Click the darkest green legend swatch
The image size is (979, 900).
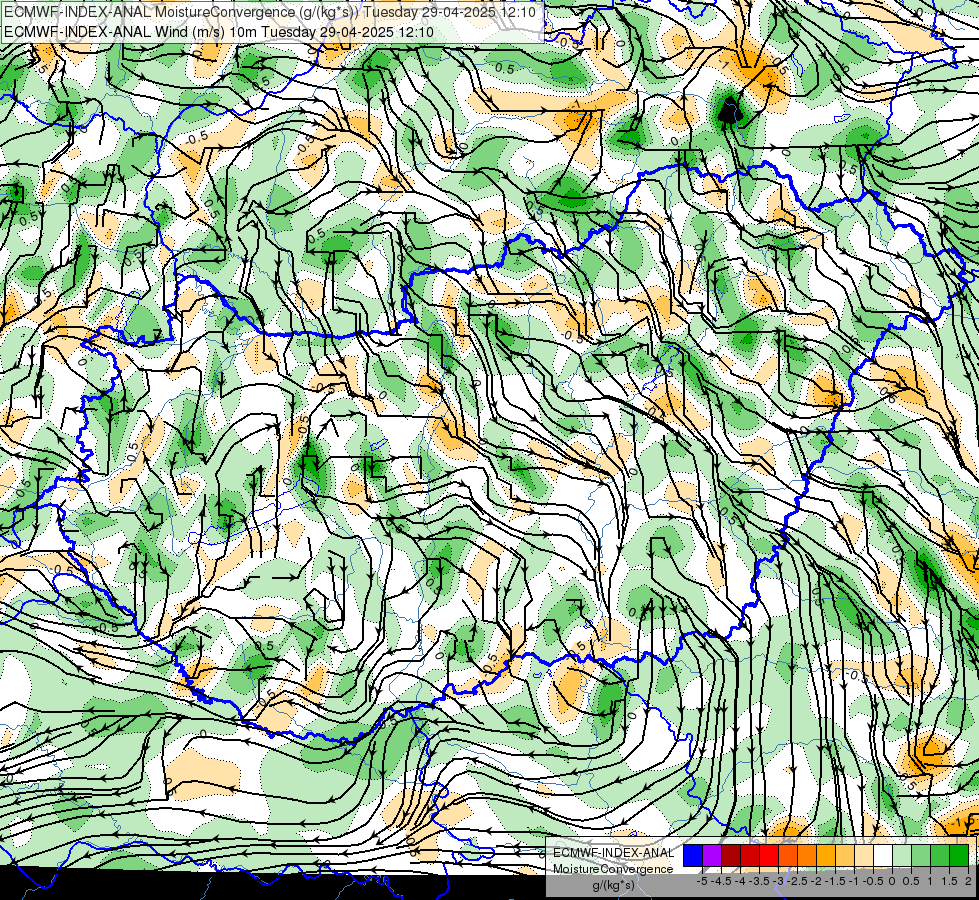point(959,856)
